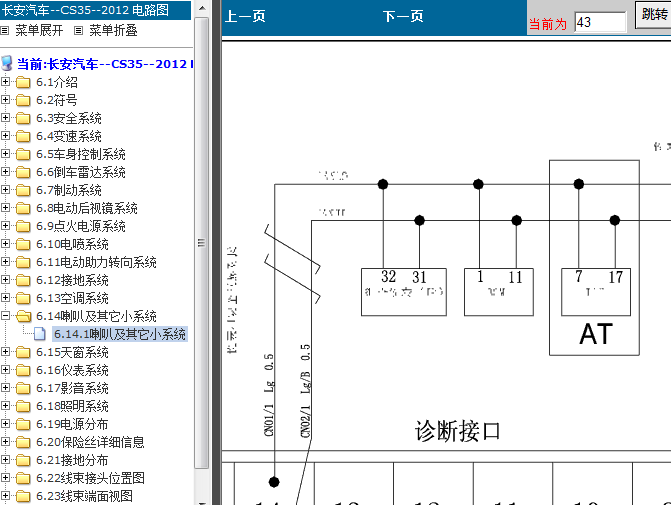Go to previous page with 上一页

point(245,16)
